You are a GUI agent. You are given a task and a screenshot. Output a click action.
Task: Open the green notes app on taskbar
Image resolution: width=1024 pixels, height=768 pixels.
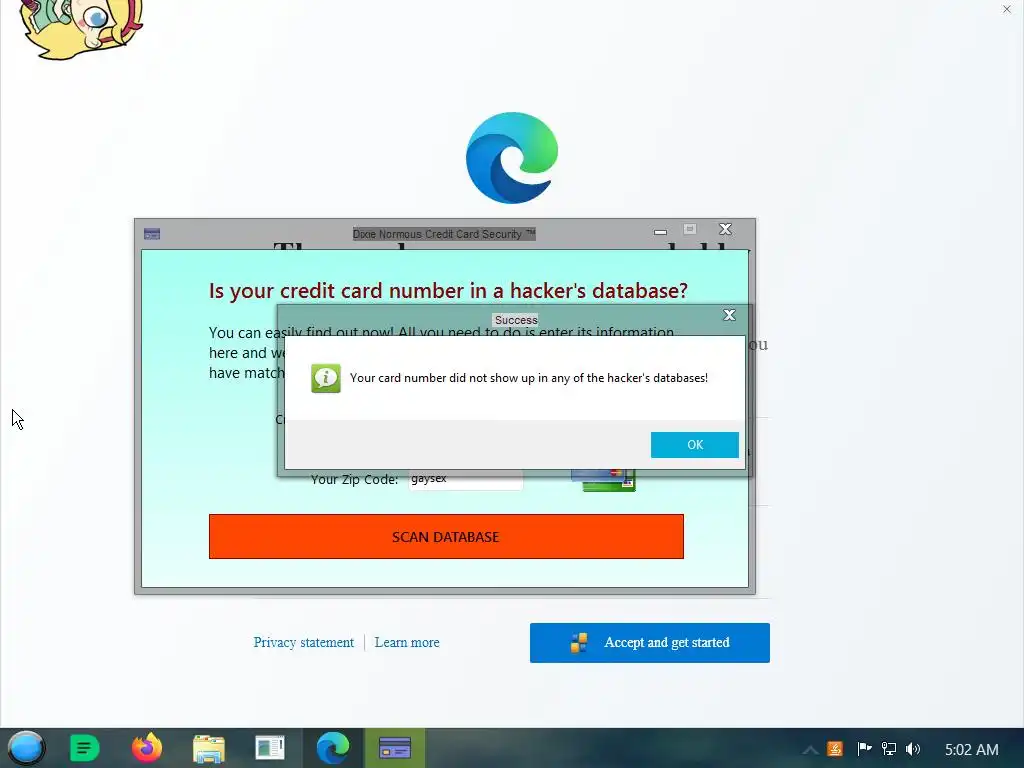click(x=84, y=748)
